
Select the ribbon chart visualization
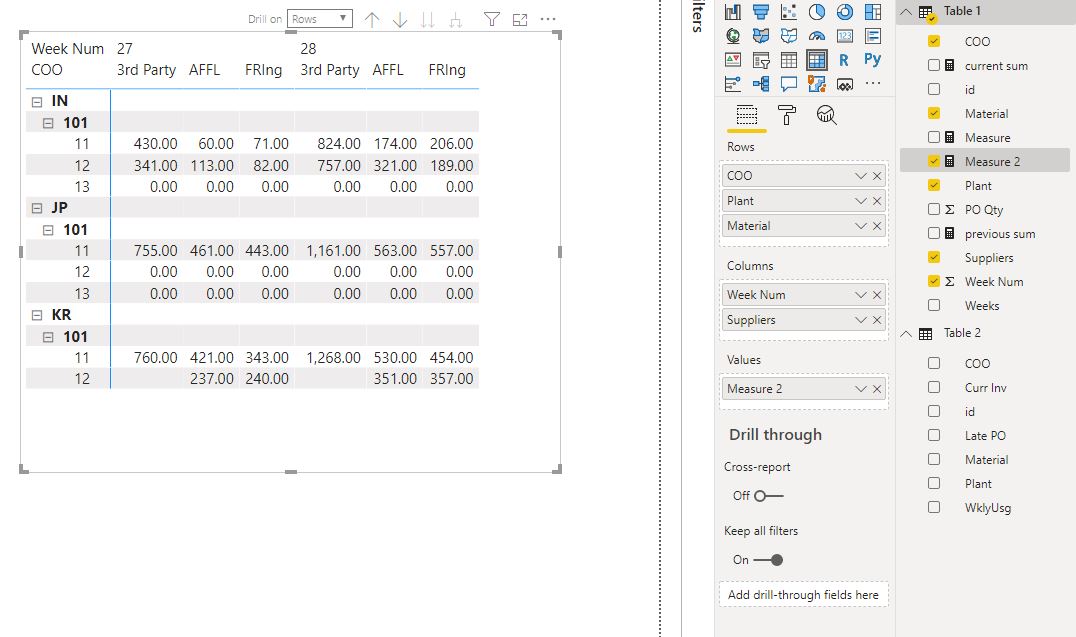point(733,12)
